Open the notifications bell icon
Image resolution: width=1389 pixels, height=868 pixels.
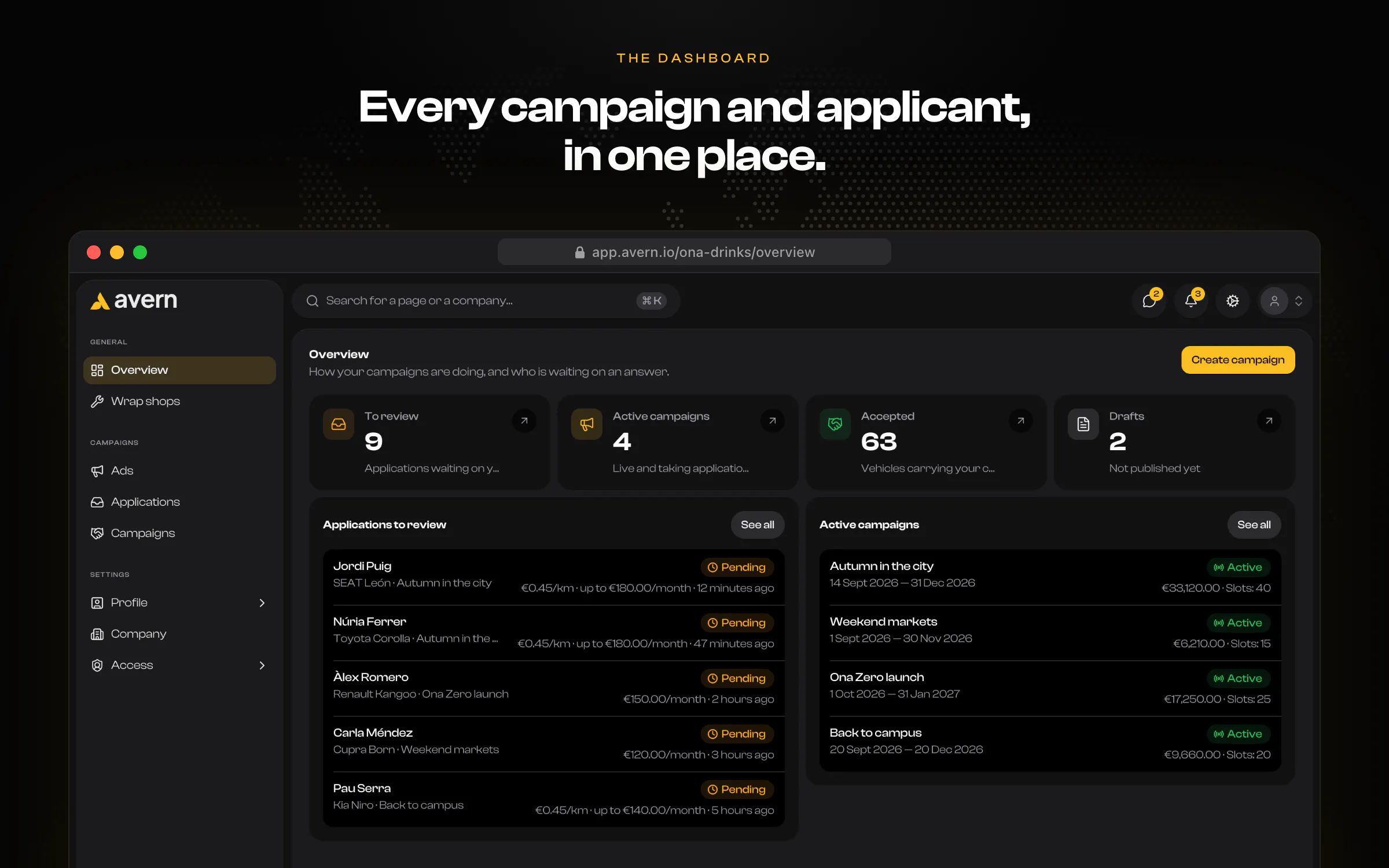[x=1191, y=301]
